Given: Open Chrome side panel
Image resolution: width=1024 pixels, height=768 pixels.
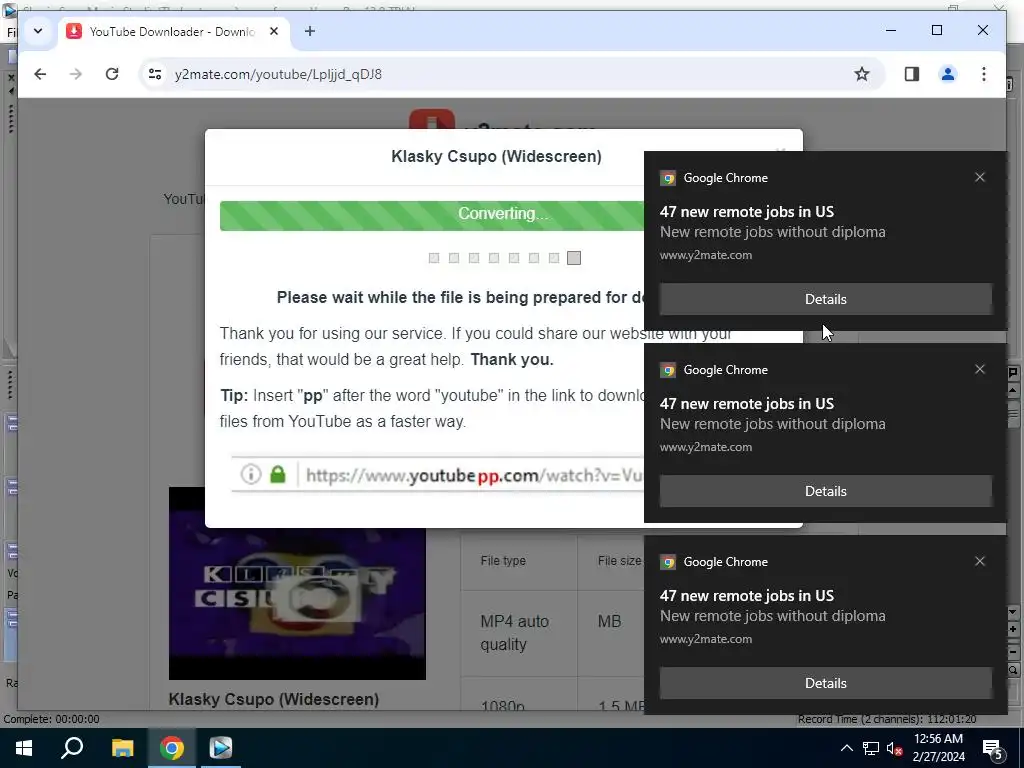Looking at the screenshot, I should point(912,74).
